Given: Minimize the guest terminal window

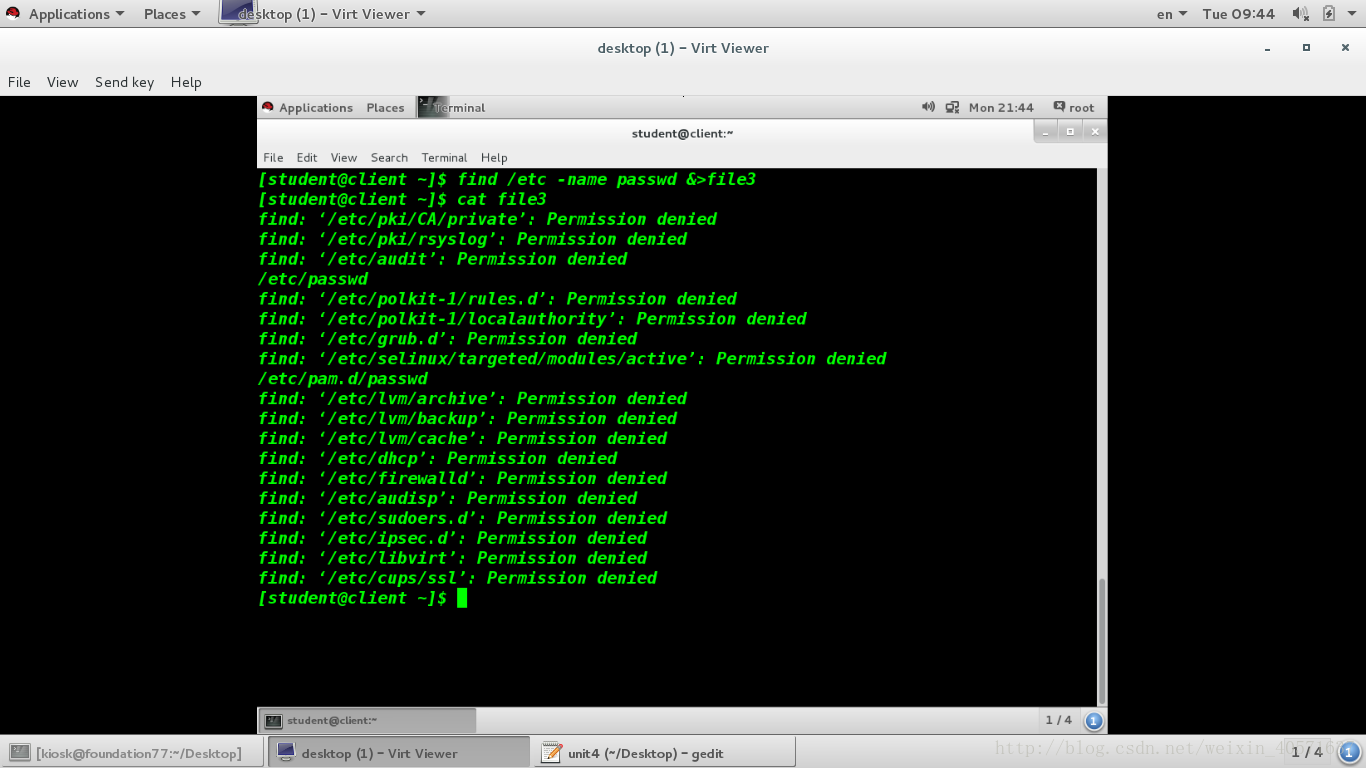Looking at the screenshot, I should tap(1046, 132).
